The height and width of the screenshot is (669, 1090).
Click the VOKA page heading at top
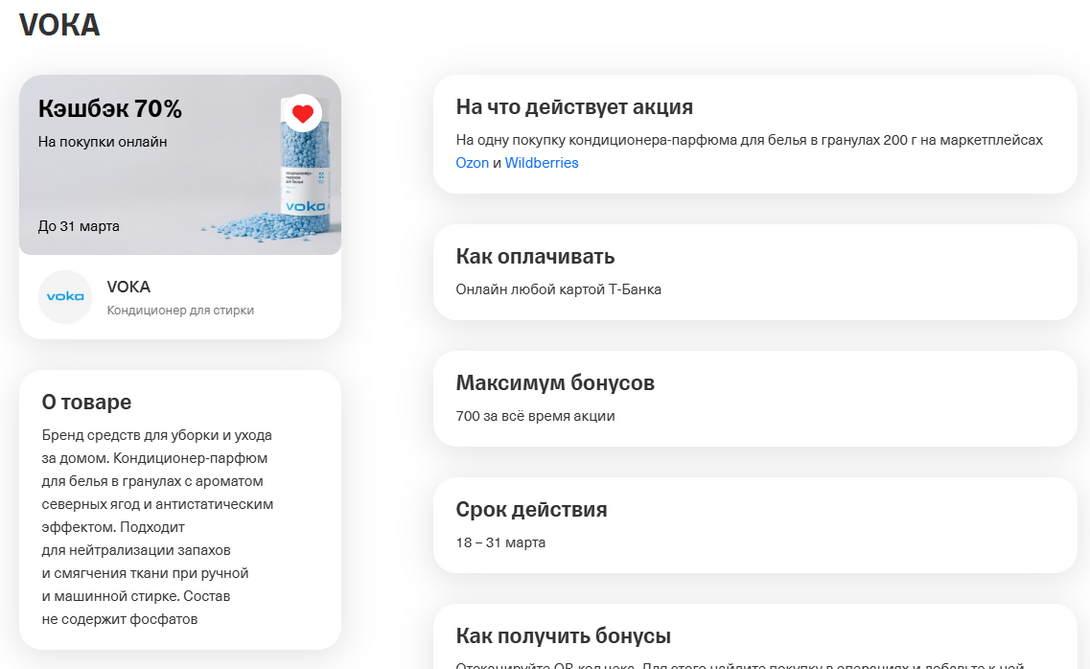tap(59, 25)
